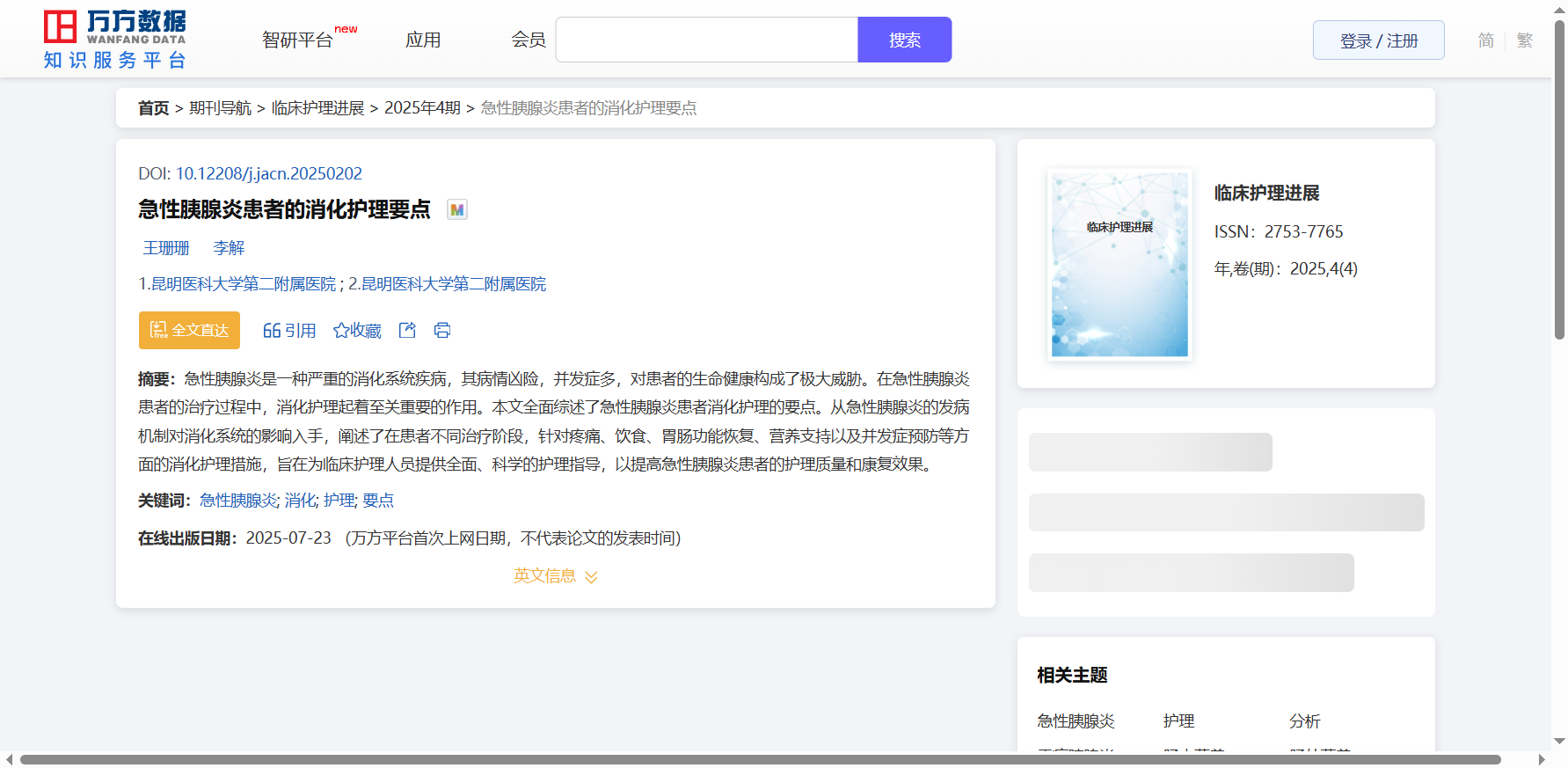Switch to traditional Chinese 繁
Image resolution: width=1568 pixels, height=768 pixels.
(1525, 40)
